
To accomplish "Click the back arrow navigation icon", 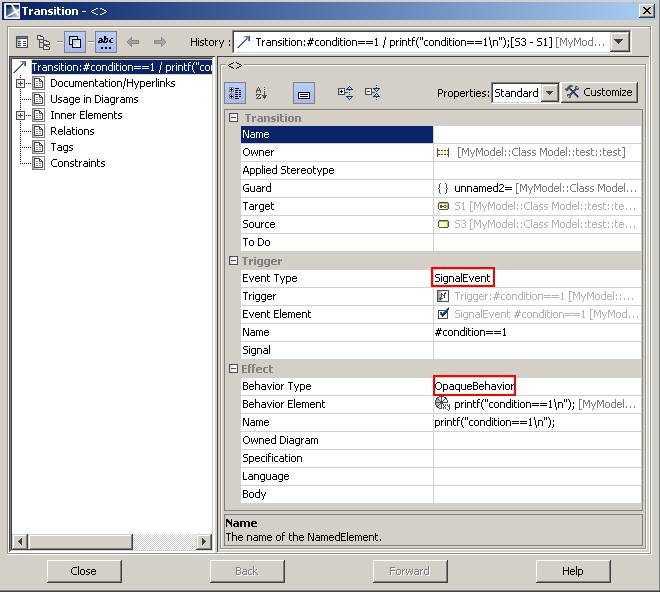I will 133,42.
